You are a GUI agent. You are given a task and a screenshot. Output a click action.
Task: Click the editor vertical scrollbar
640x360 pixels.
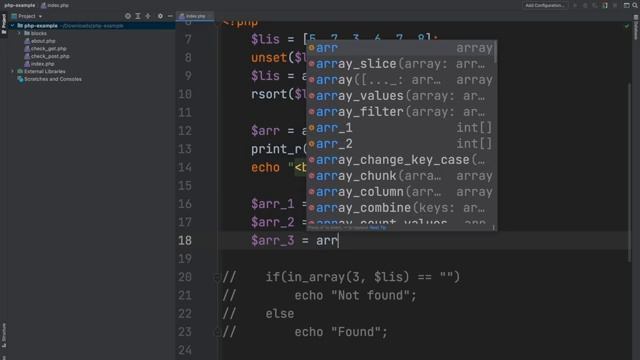pyautogui.click(x=630, y=171)
